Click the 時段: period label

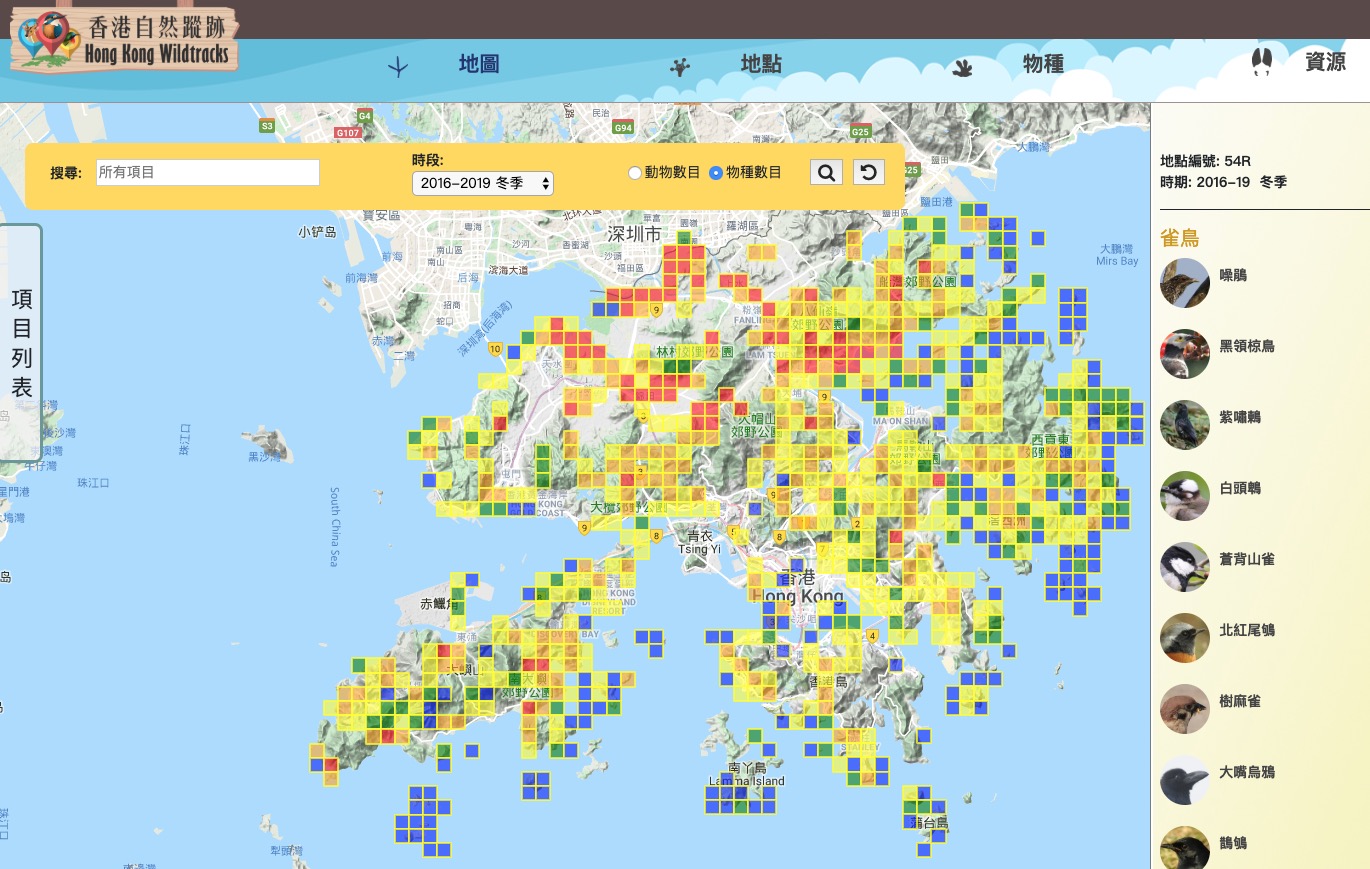[427, 160]
